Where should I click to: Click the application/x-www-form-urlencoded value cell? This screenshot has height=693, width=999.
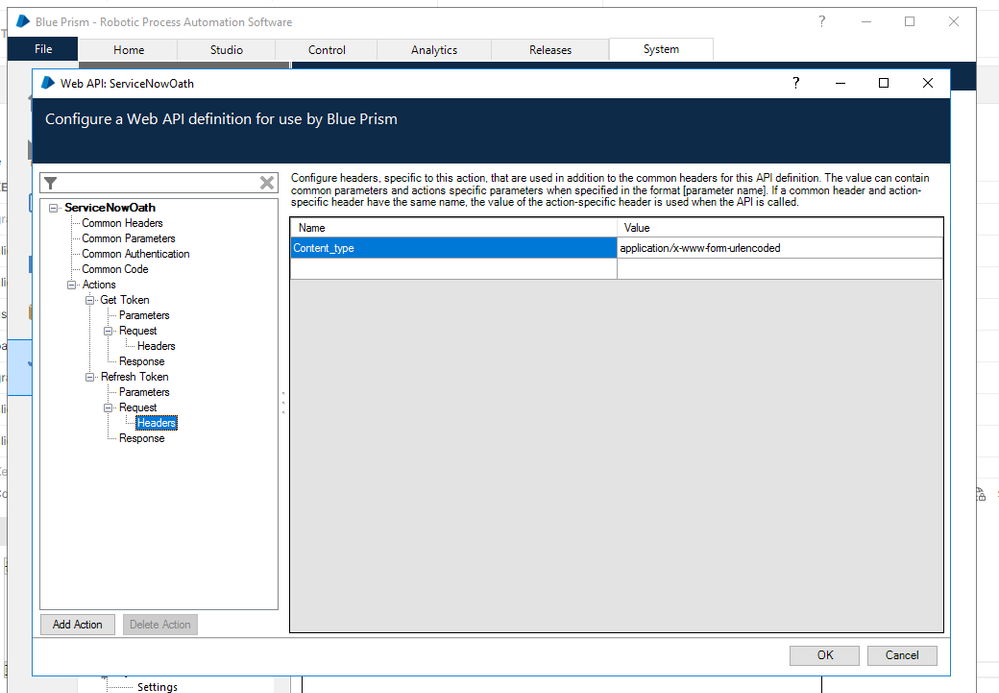780,248
